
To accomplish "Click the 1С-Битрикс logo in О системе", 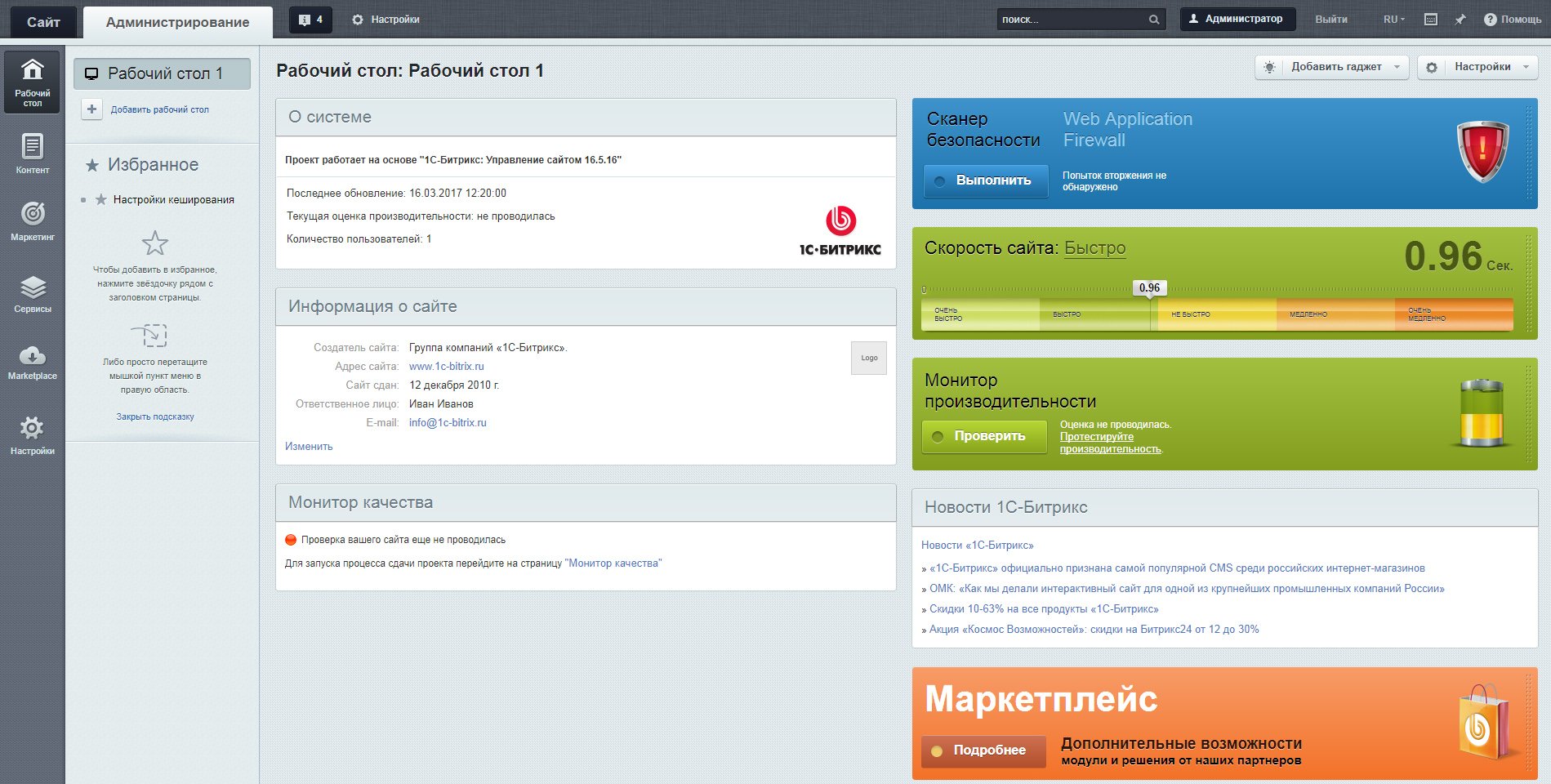I will (840, 231).
